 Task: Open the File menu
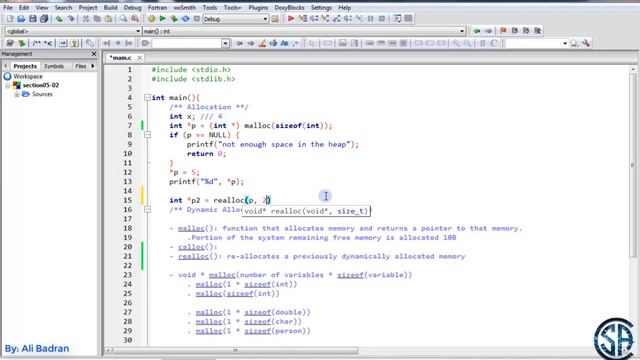click(8, 7)
